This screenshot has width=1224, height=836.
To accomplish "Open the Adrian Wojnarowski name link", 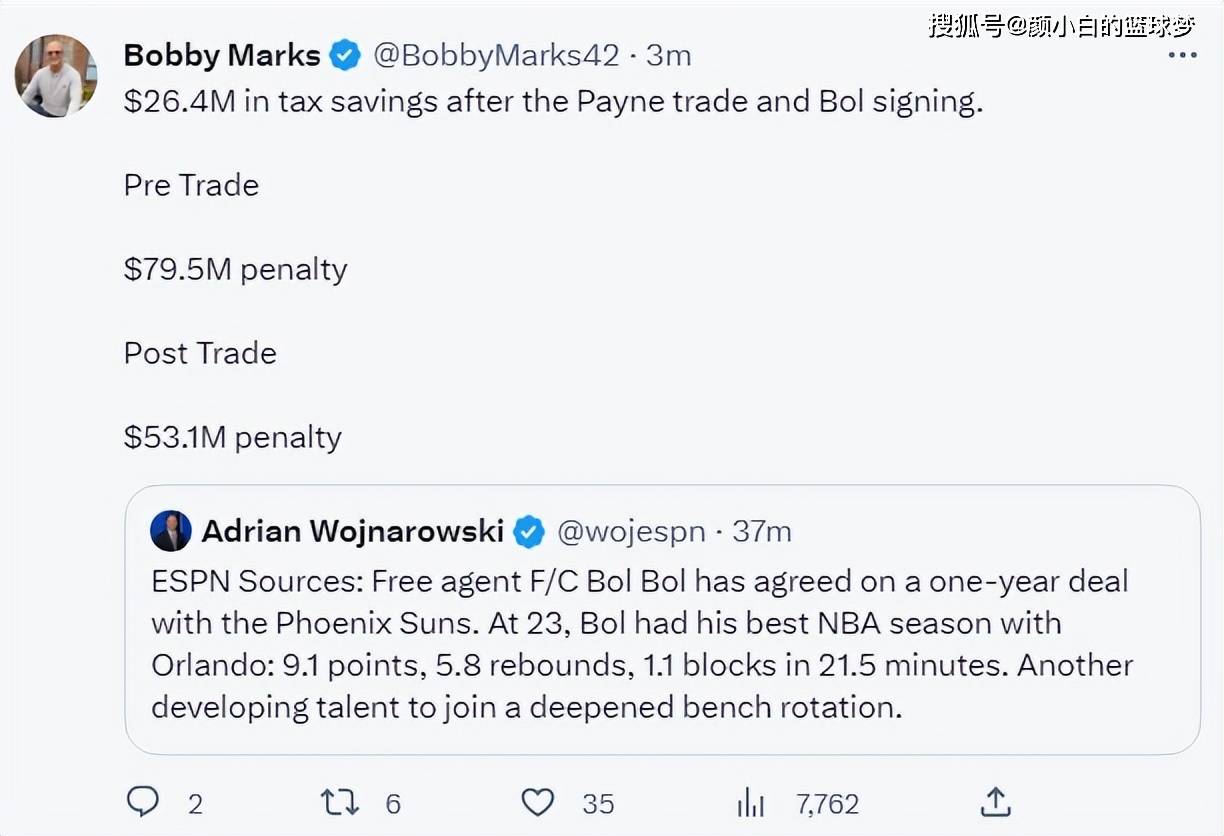I will pyautogui.click(x=353, y=531).
